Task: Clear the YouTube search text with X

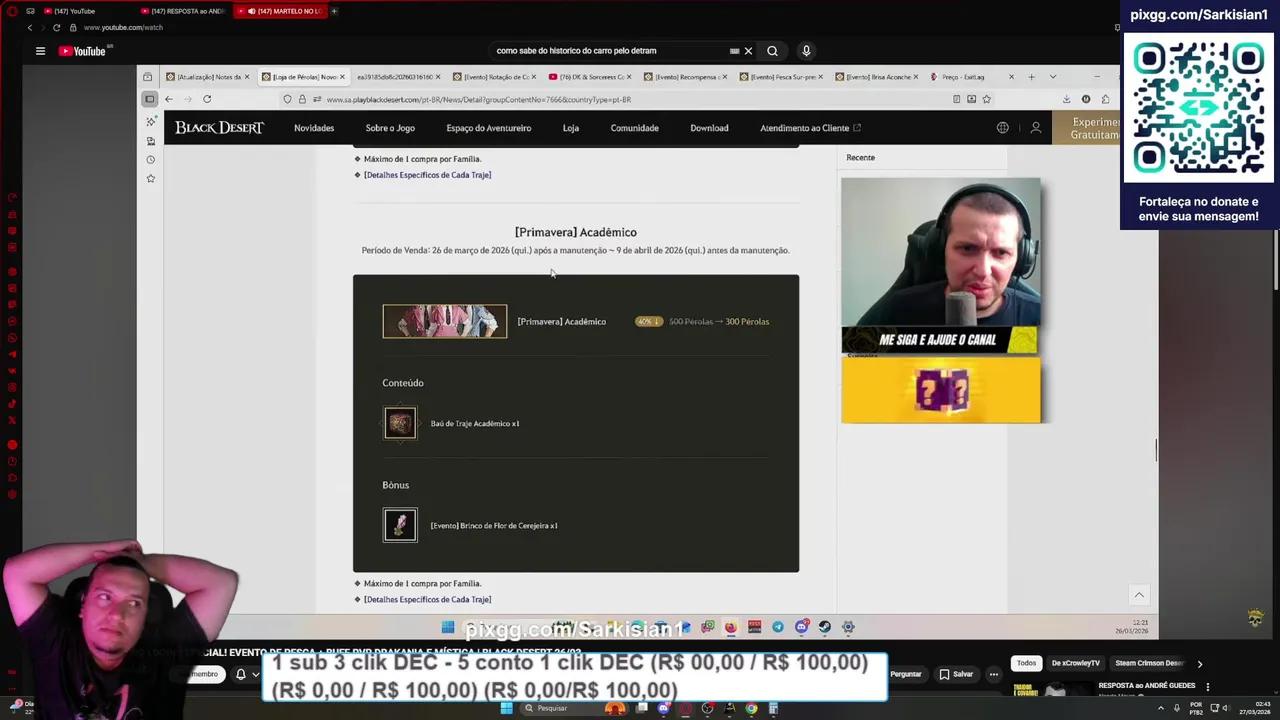Action: point(748,51)
